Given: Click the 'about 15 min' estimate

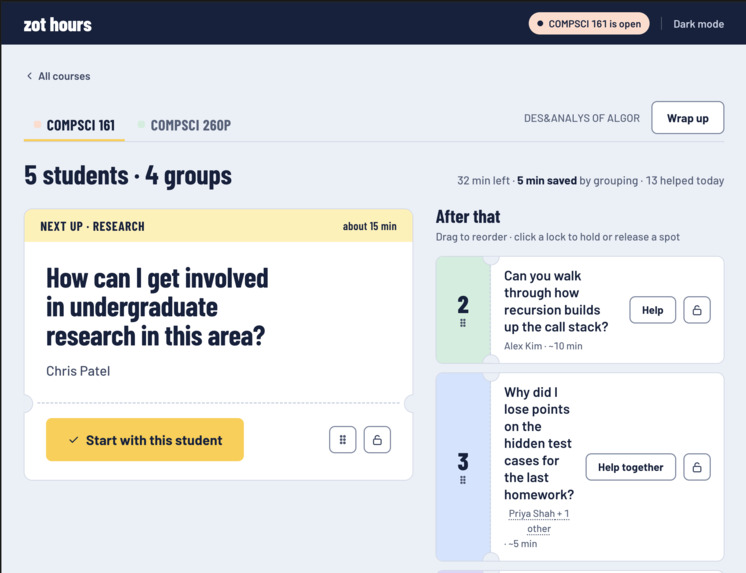Looking at the screenshot, I should 370,227.
